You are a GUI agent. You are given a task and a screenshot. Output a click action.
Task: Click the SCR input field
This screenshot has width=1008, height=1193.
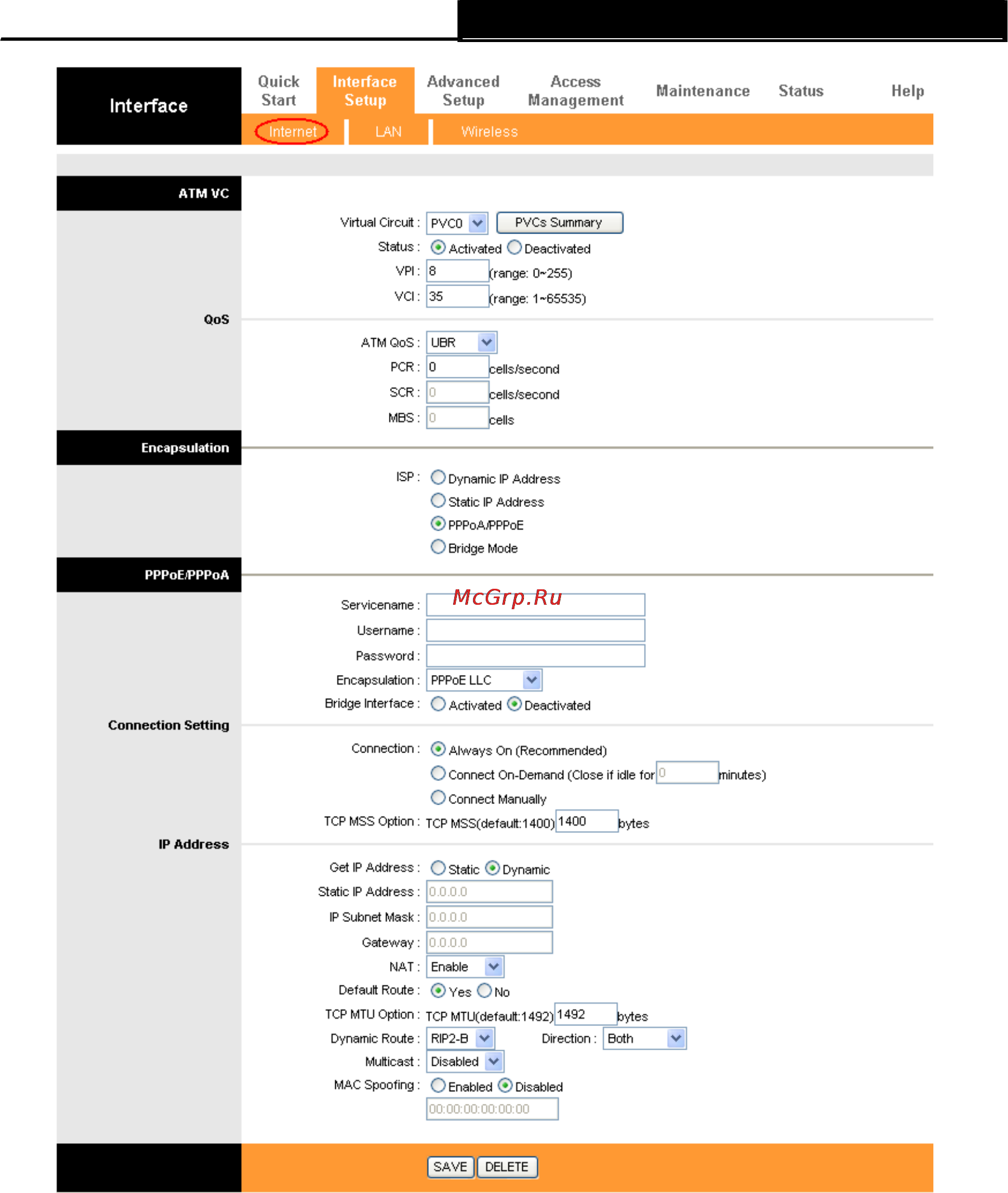[458, 392]
